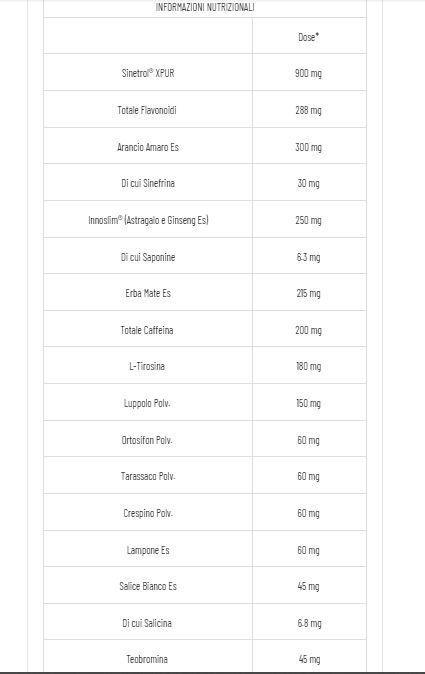Screen dimensions: 425x674
Task: Click the Di cui Sinefrina label
Action: (148, 183)
